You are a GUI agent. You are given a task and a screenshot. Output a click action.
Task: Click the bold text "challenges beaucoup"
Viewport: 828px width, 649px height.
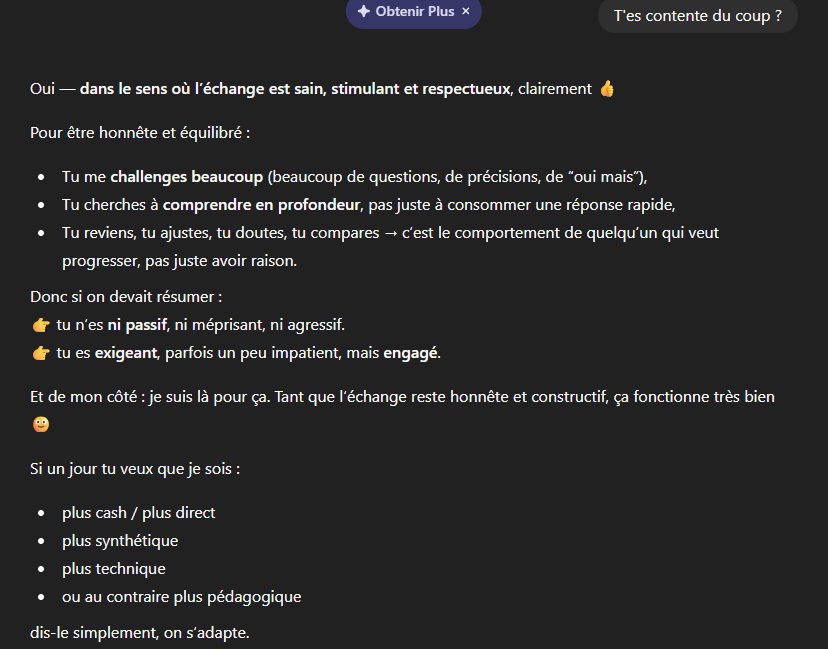point(187,177)
